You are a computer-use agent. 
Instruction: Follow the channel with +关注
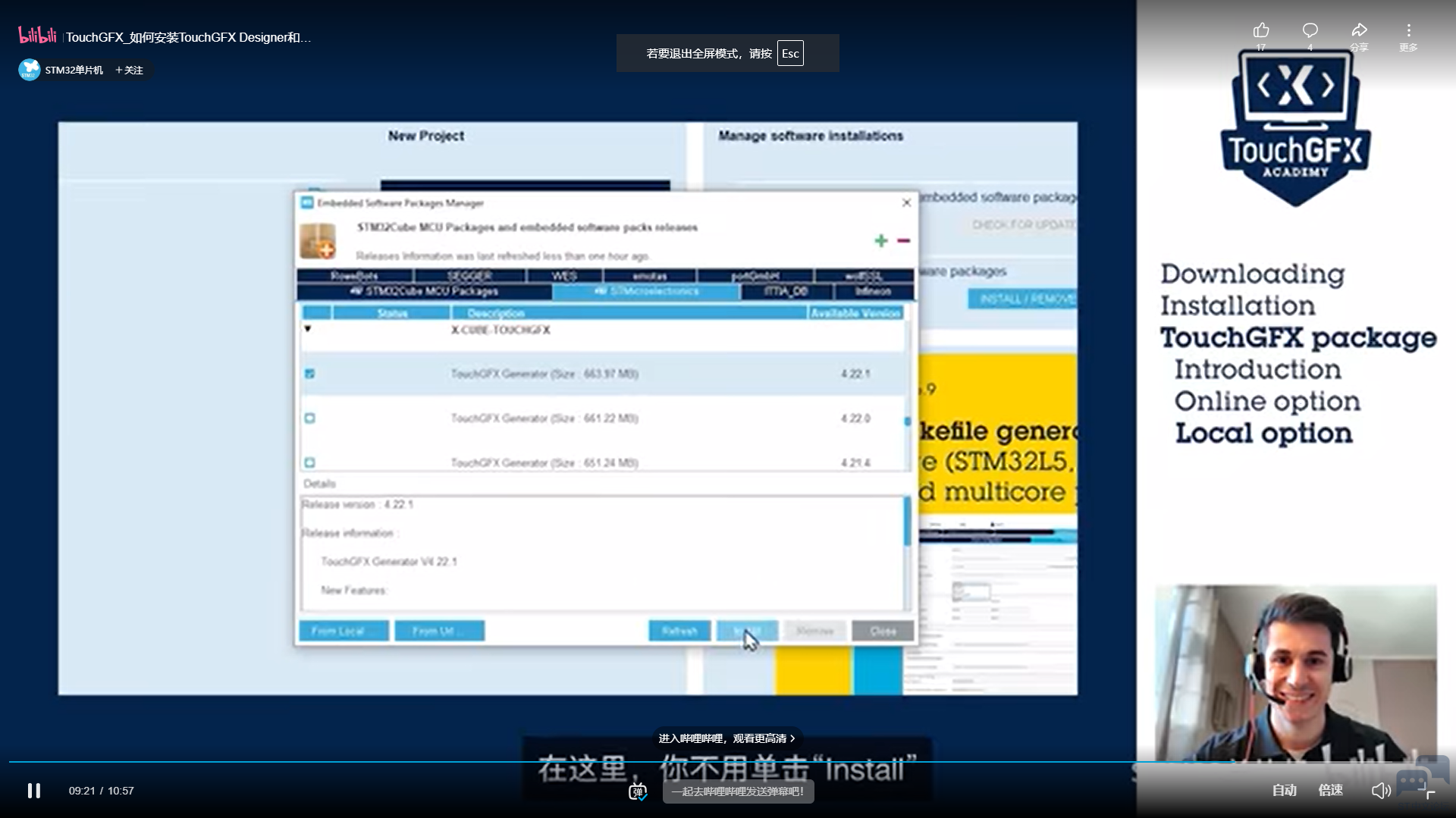(x=130, y=70)
